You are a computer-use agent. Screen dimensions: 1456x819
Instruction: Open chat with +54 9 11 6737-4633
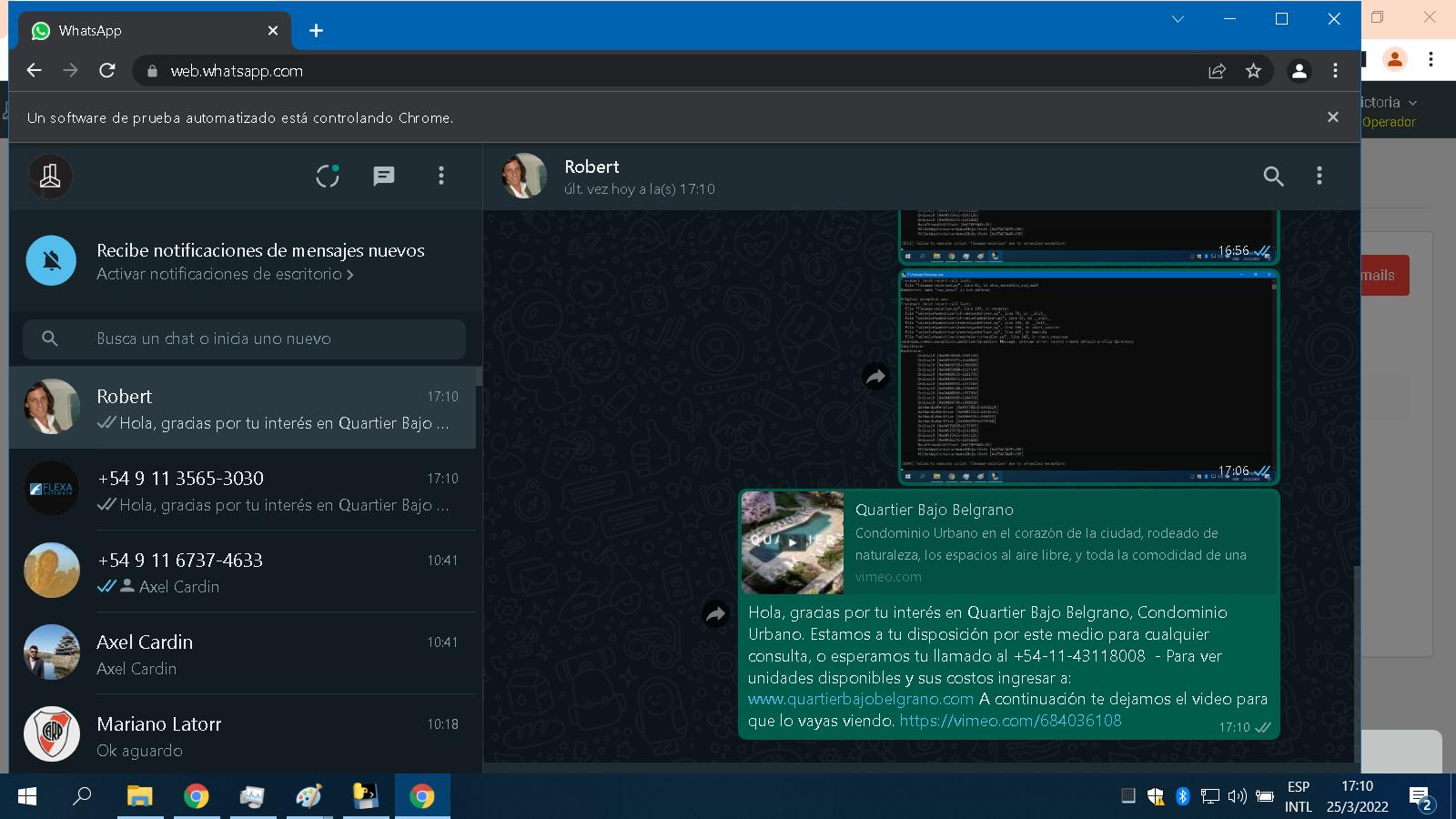(242, 571)
